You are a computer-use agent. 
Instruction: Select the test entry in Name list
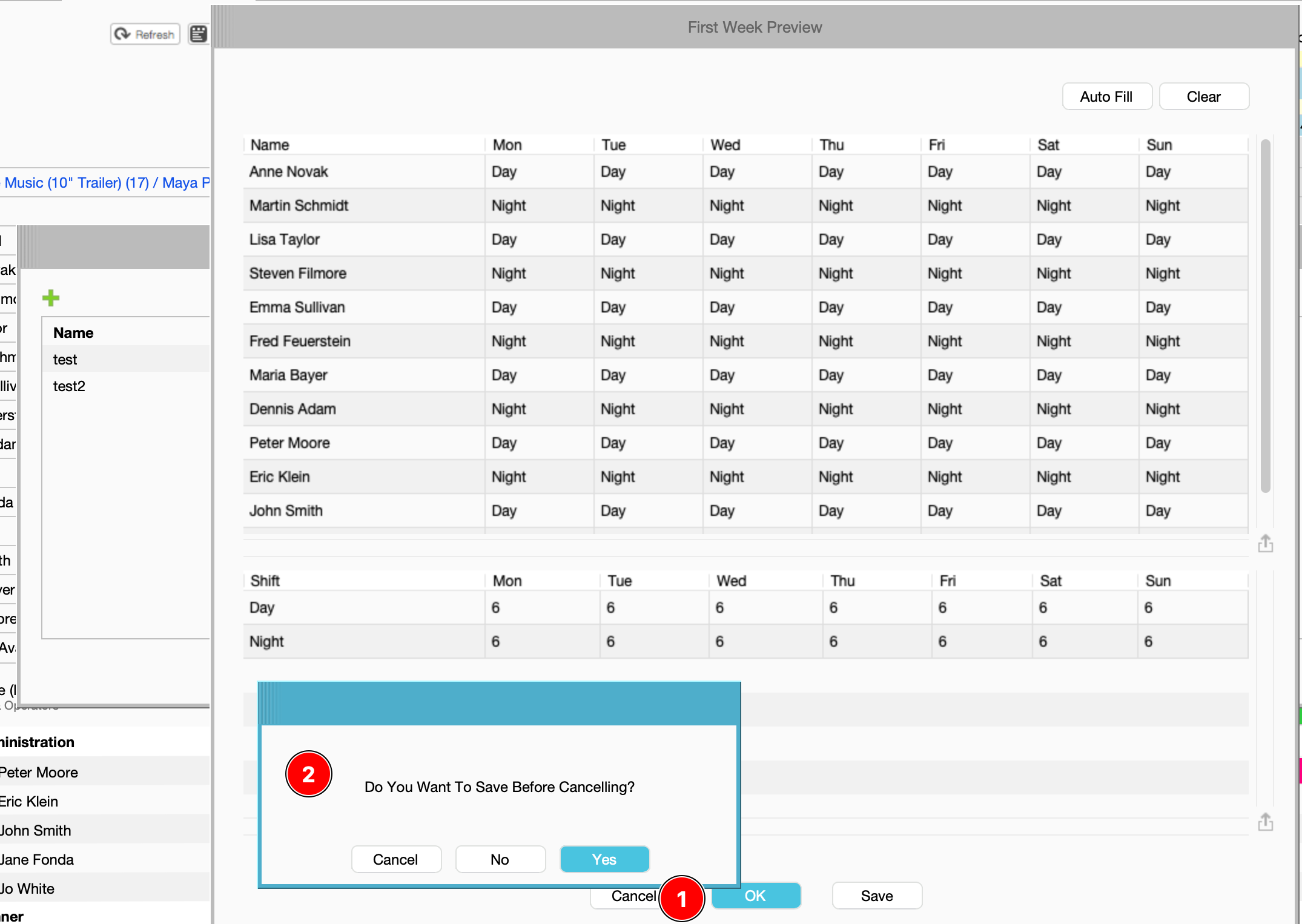[x=65, y=360]
